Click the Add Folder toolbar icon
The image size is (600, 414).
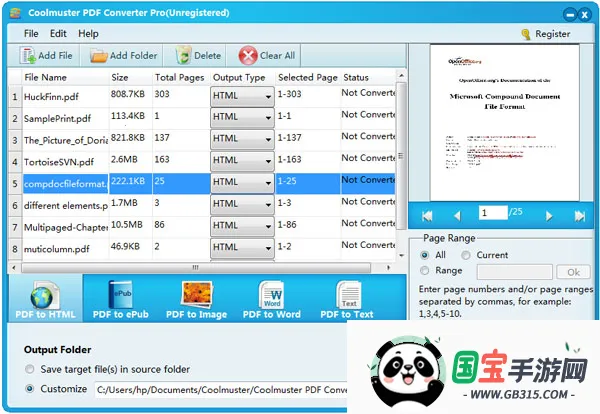point(98,56)
